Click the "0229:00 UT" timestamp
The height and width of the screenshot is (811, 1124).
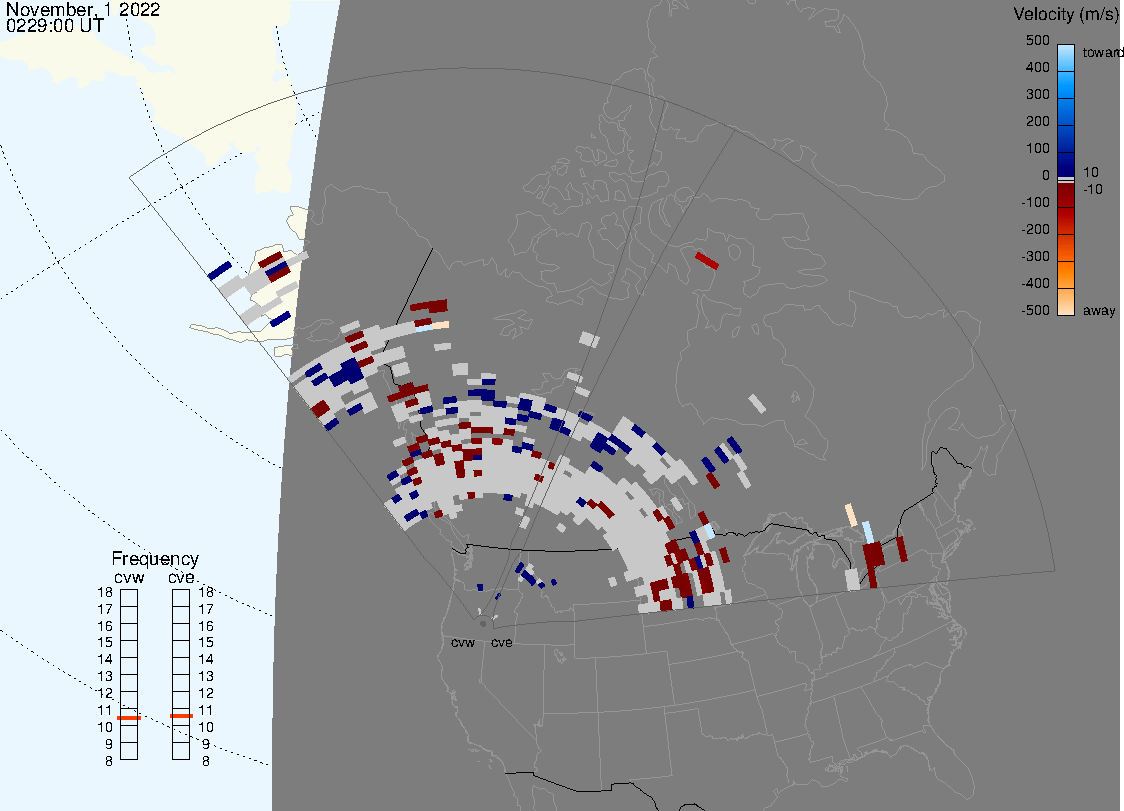[x=54, y=27]
